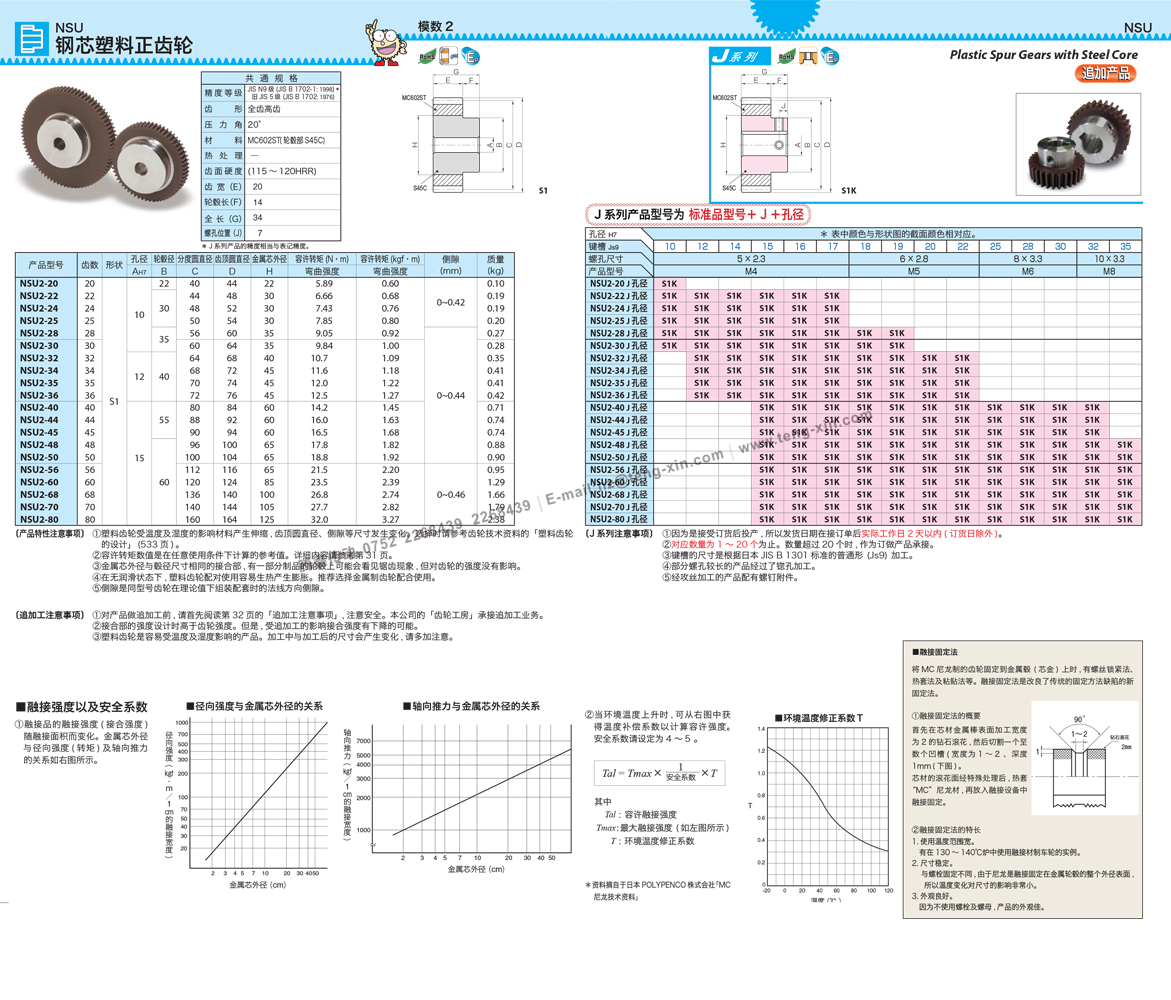Click the 共通规格 table header
This screenshot has width=1171, height=1000.
pos(271,78)
